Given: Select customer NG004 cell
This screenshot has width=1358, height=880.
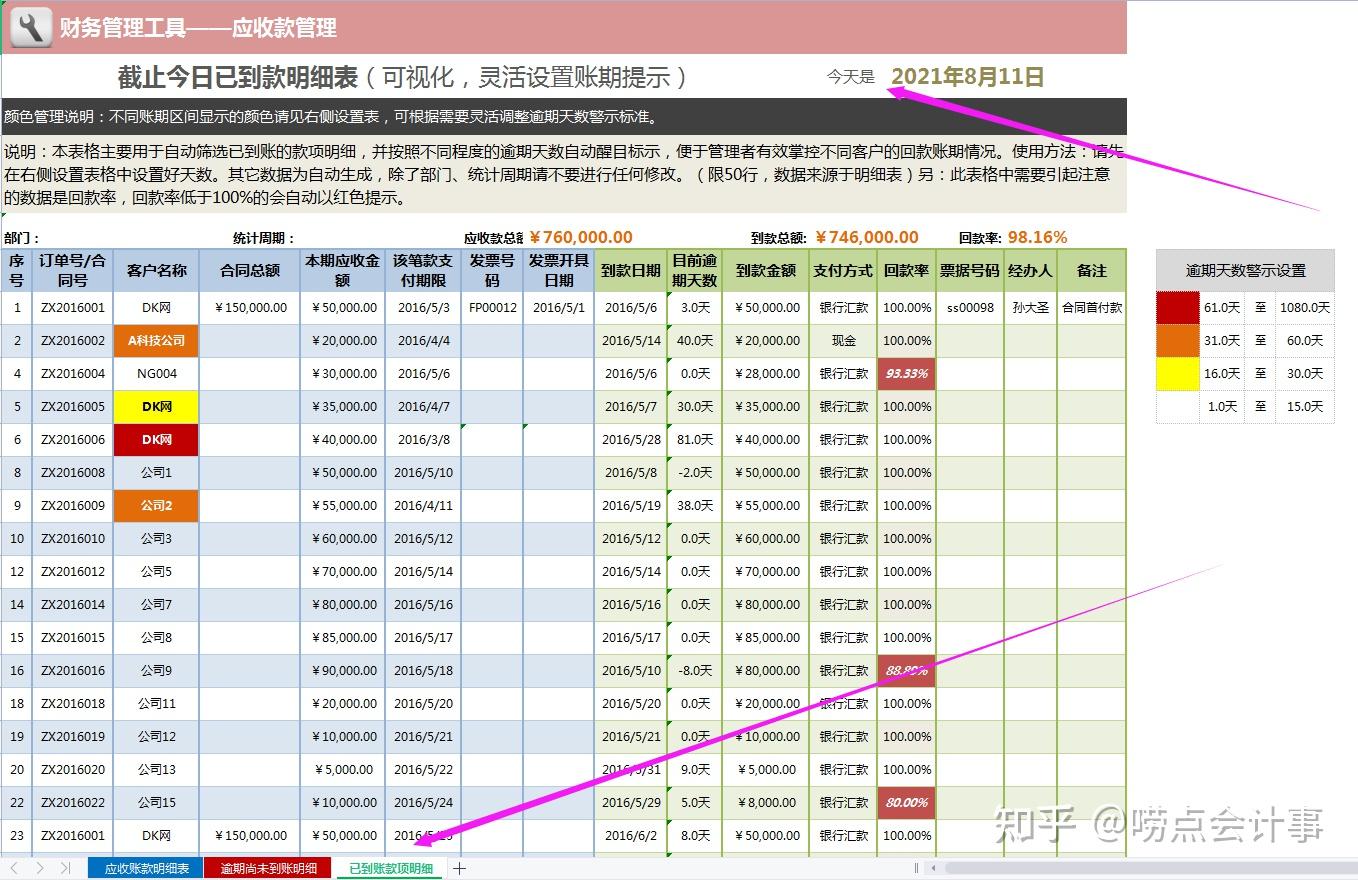Looking at the screenshot, I should pyautogui.click(x=156, y=373).
